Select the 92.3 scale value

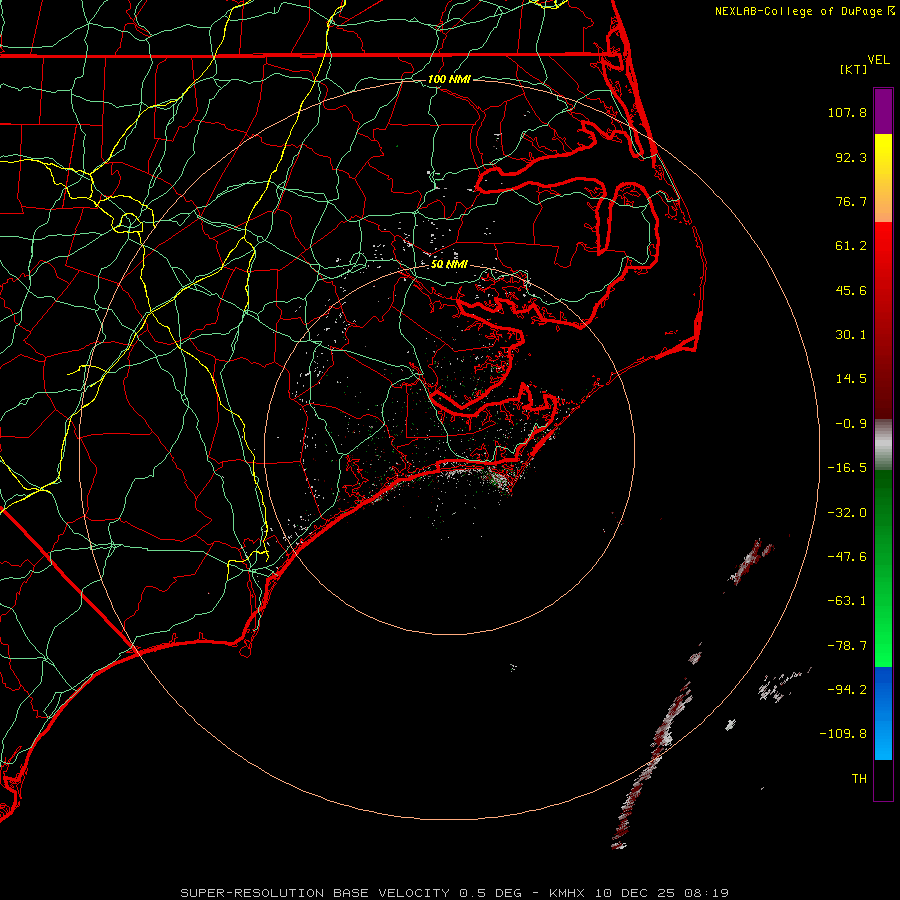click(851, 157)
